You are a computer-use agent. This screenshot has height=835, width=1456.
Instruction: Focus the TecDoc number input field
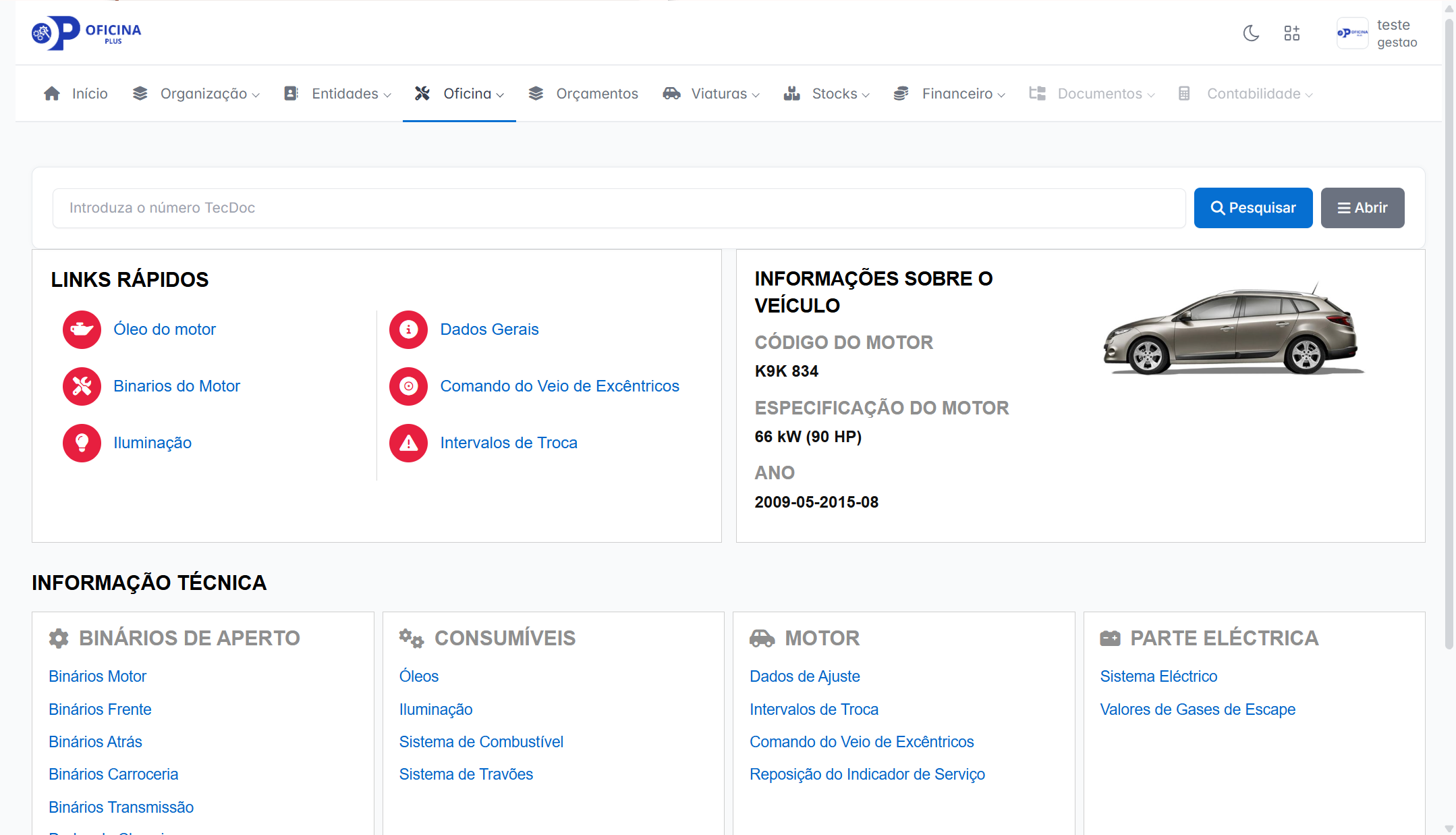coord(619,208)
